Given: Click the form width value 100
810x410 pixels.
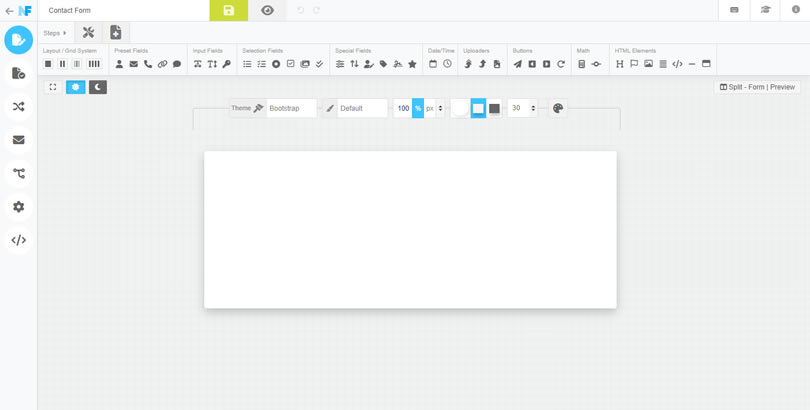Looking at the screenshot, I should tap(403, 108).
